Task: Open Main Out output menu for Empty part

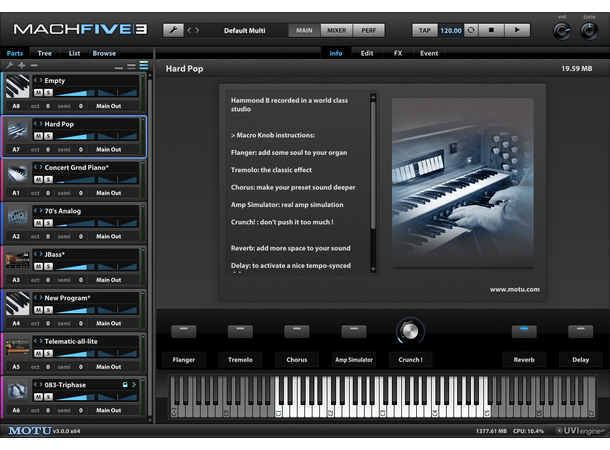Action: tap(109, 106)
